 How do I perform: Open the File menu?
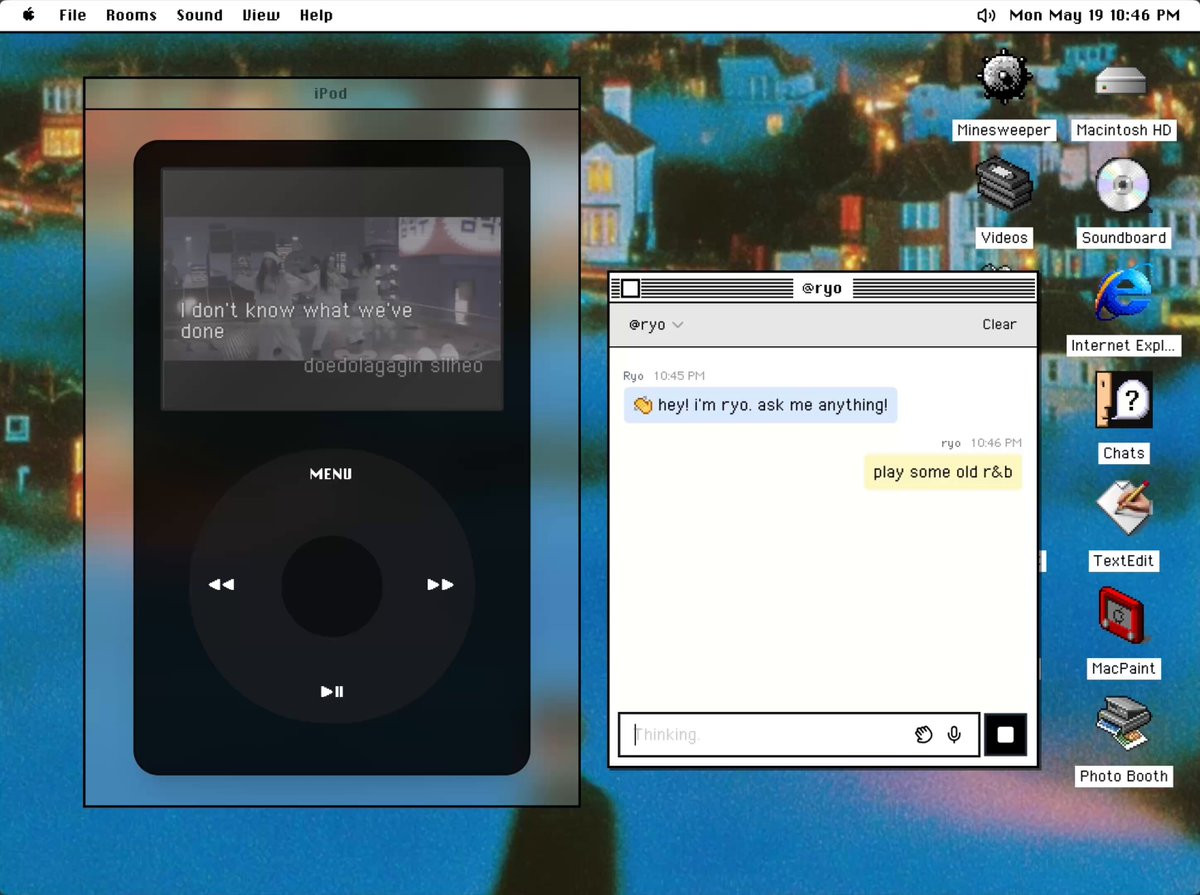click(x=72, y=15)
